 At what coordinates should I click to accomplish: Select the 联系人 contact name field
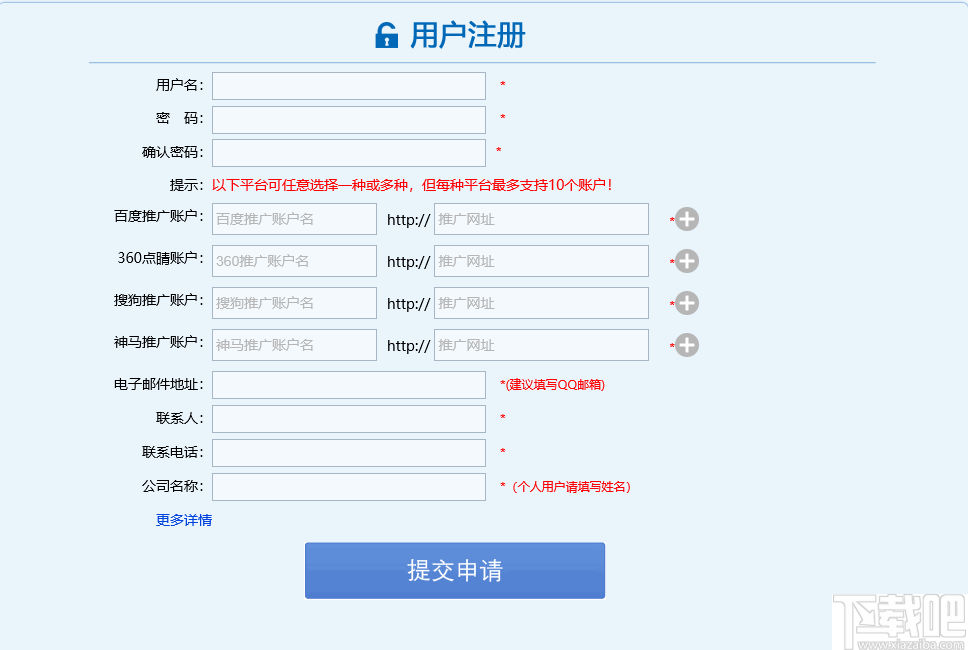347,418
